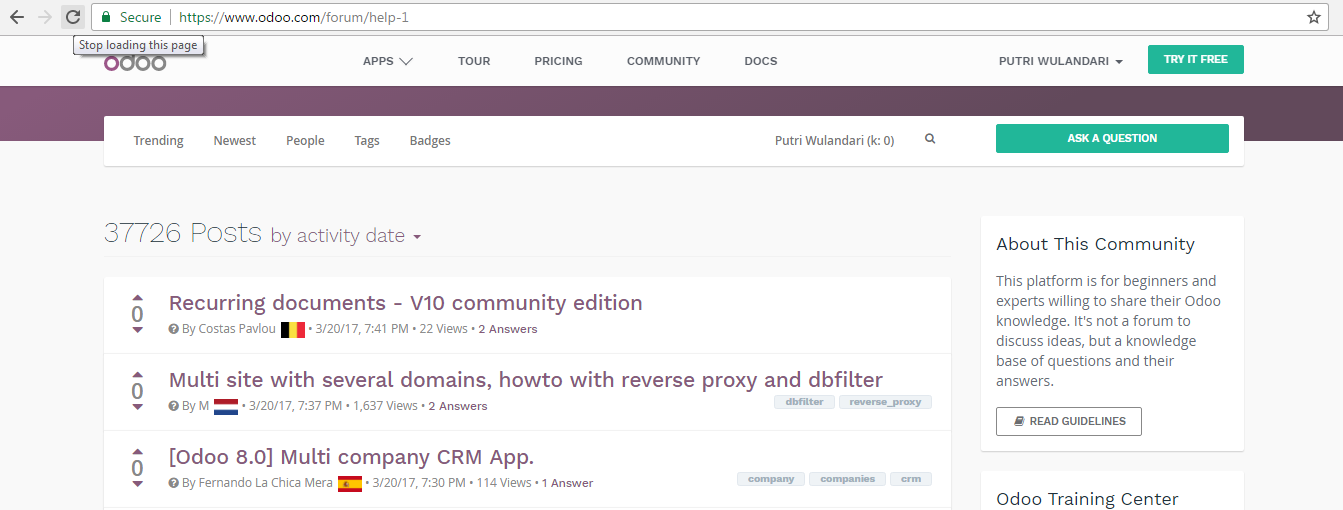The height and width of the screenshot is (510, 1343).
Task: Click Netherlands flag next to author M
Action: point(225,406)
